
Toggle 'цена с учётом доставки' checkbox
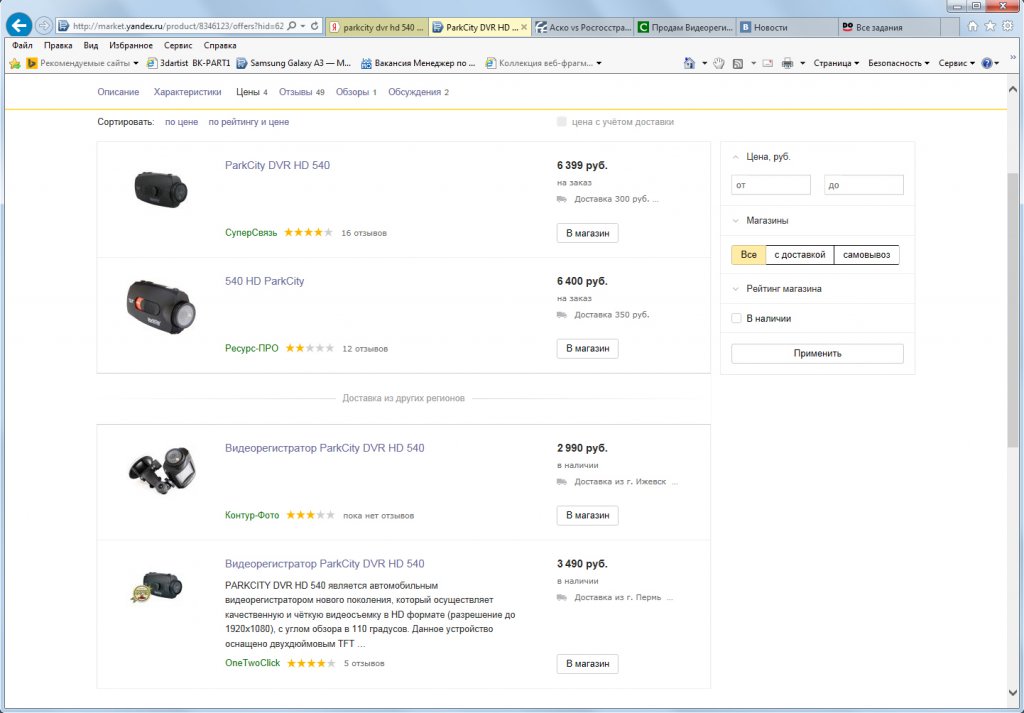coord(562,122)
